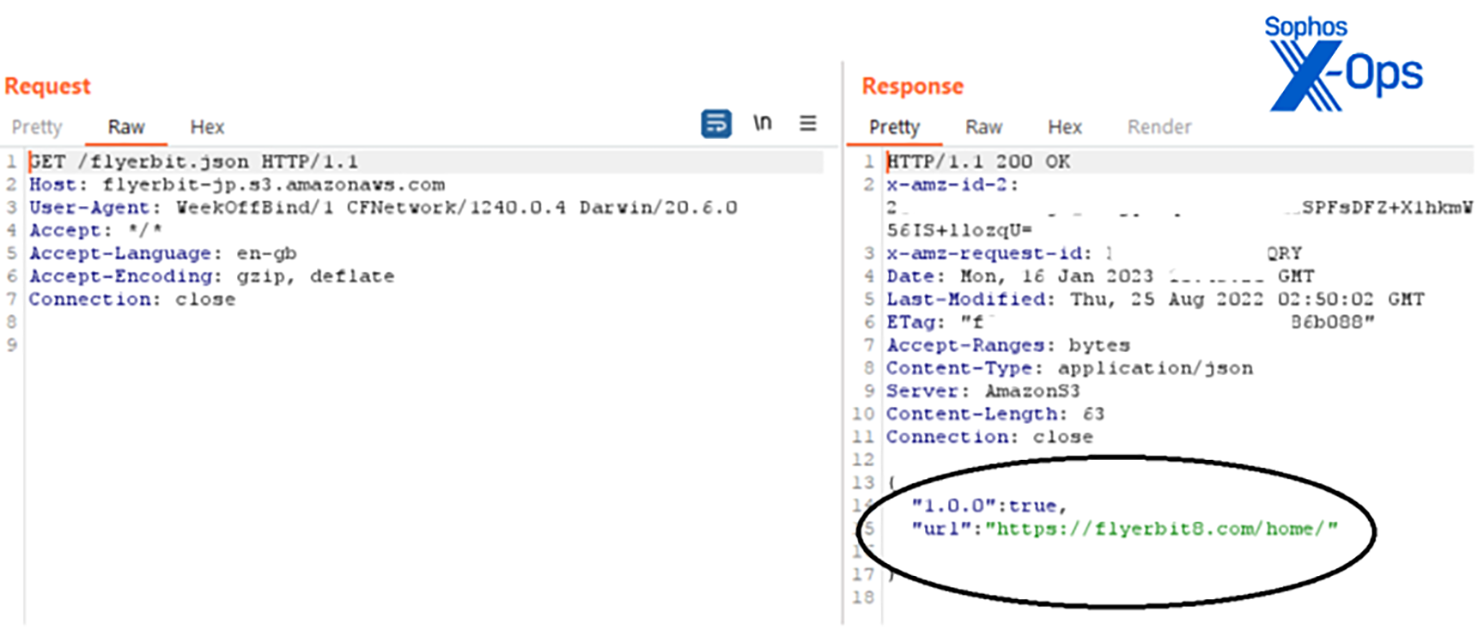Click the x-amz-request-id header line

(x=1094, y=253)
